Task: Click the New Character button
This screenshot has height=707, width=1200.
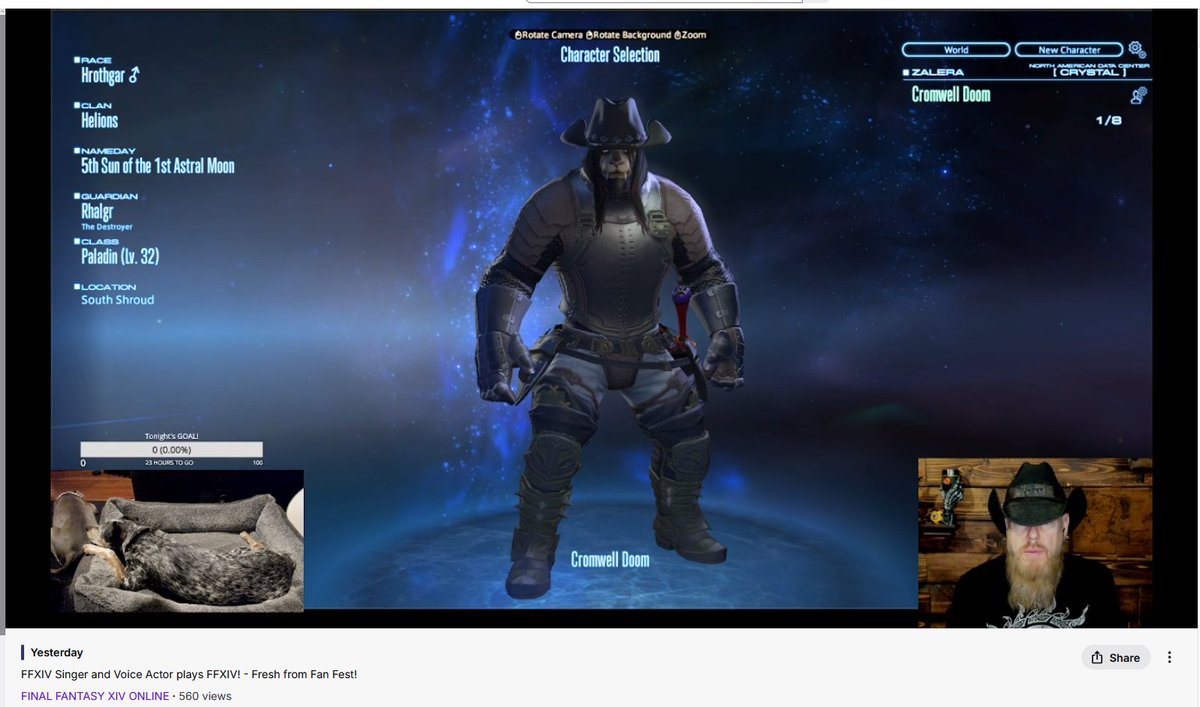Action: [1069, 50]
